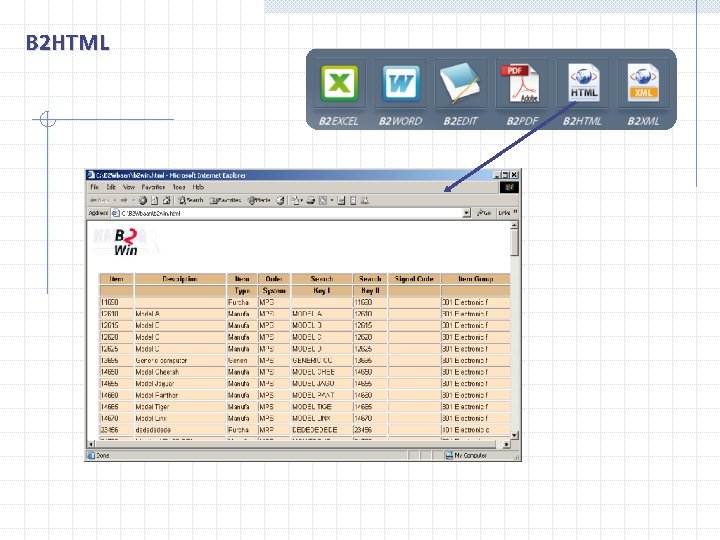The width and height of the screenshot is (720, 540).
Task: Select the B2XML orange document icon
Action: (643, 83)
